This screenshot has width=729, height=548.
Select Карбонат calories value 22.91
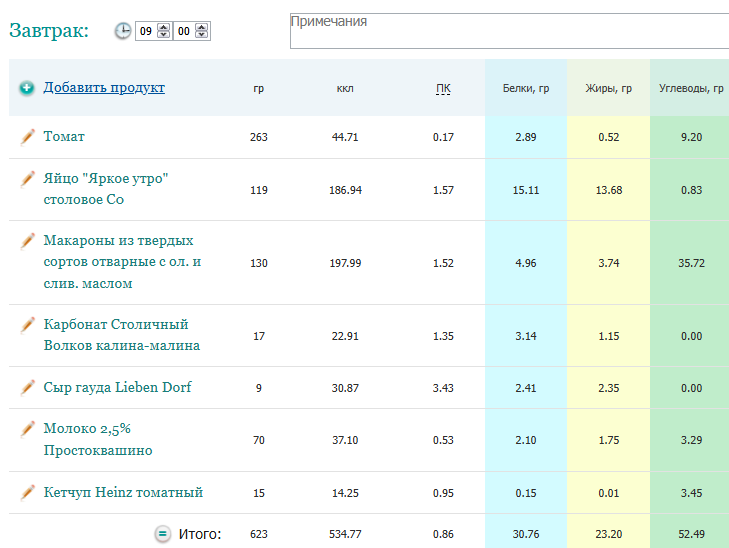click(345, 336)
